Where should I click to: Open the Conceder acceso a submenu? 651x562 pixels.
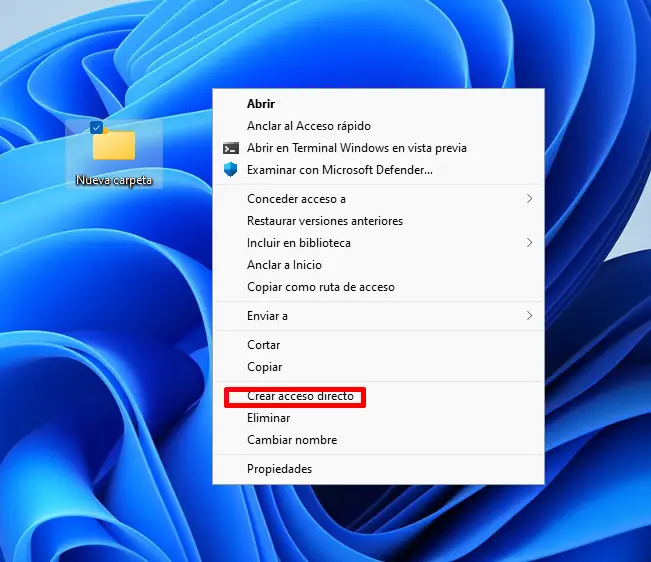[x=378, y=199]
